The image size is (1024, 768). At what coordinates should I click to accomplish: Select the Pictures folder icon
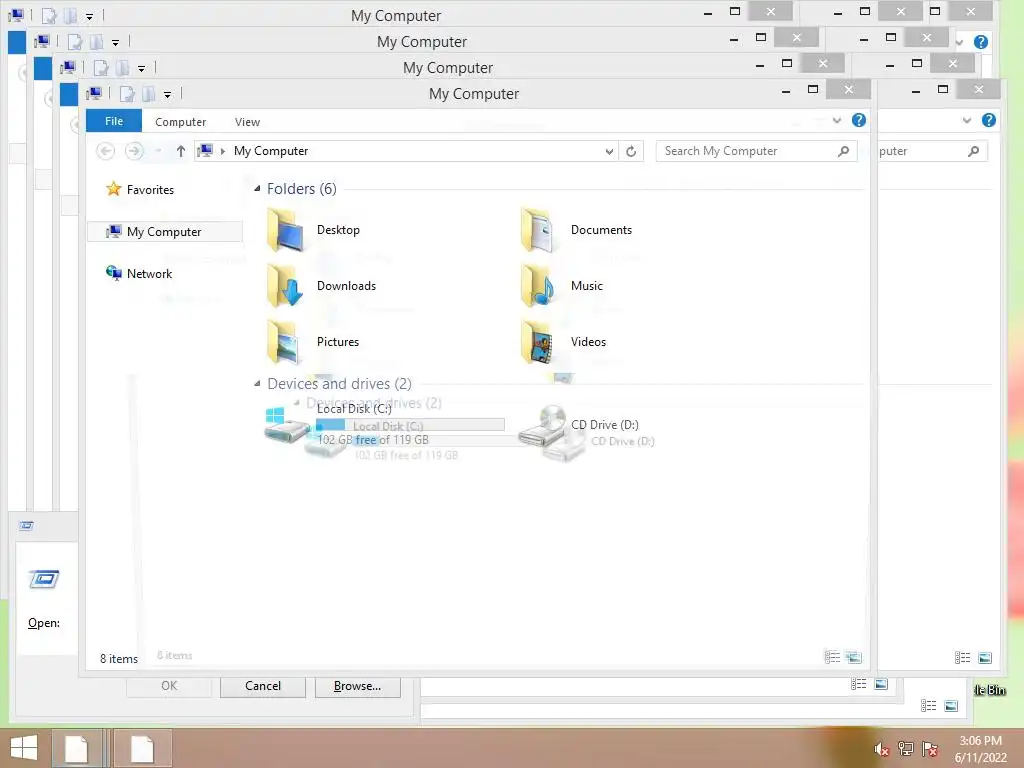click(284, 342)
